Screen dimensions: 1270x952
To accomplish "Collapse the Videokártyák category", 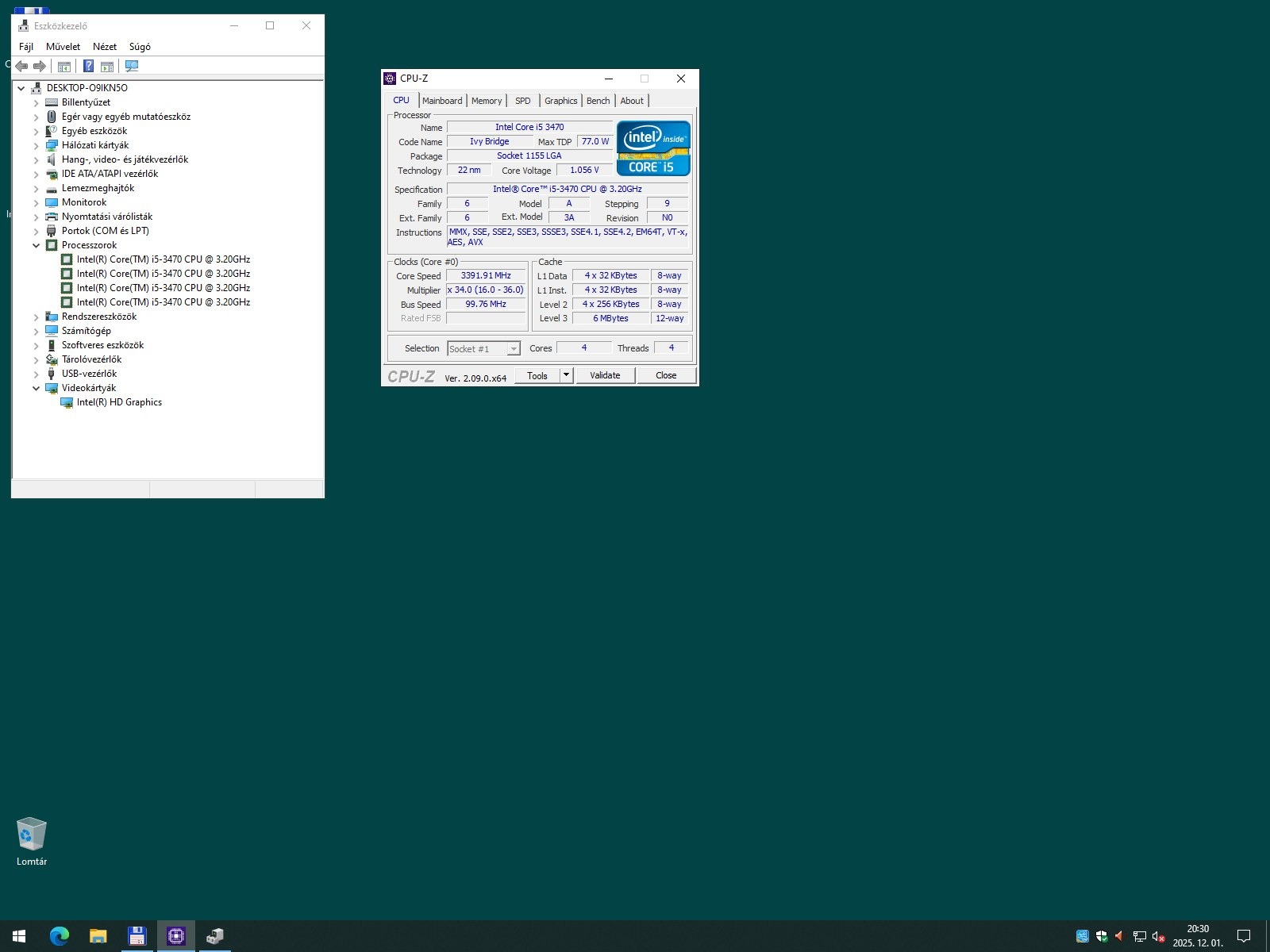I will pyautogui.click(x=36, y=388).
